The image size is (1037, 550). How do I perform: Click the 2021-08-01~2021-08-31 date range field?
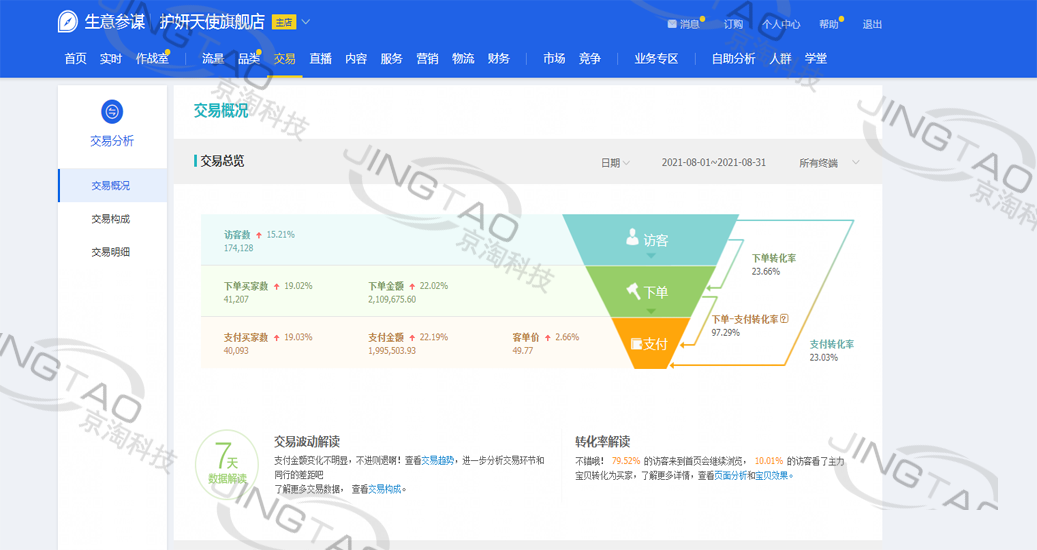(713, 163)
